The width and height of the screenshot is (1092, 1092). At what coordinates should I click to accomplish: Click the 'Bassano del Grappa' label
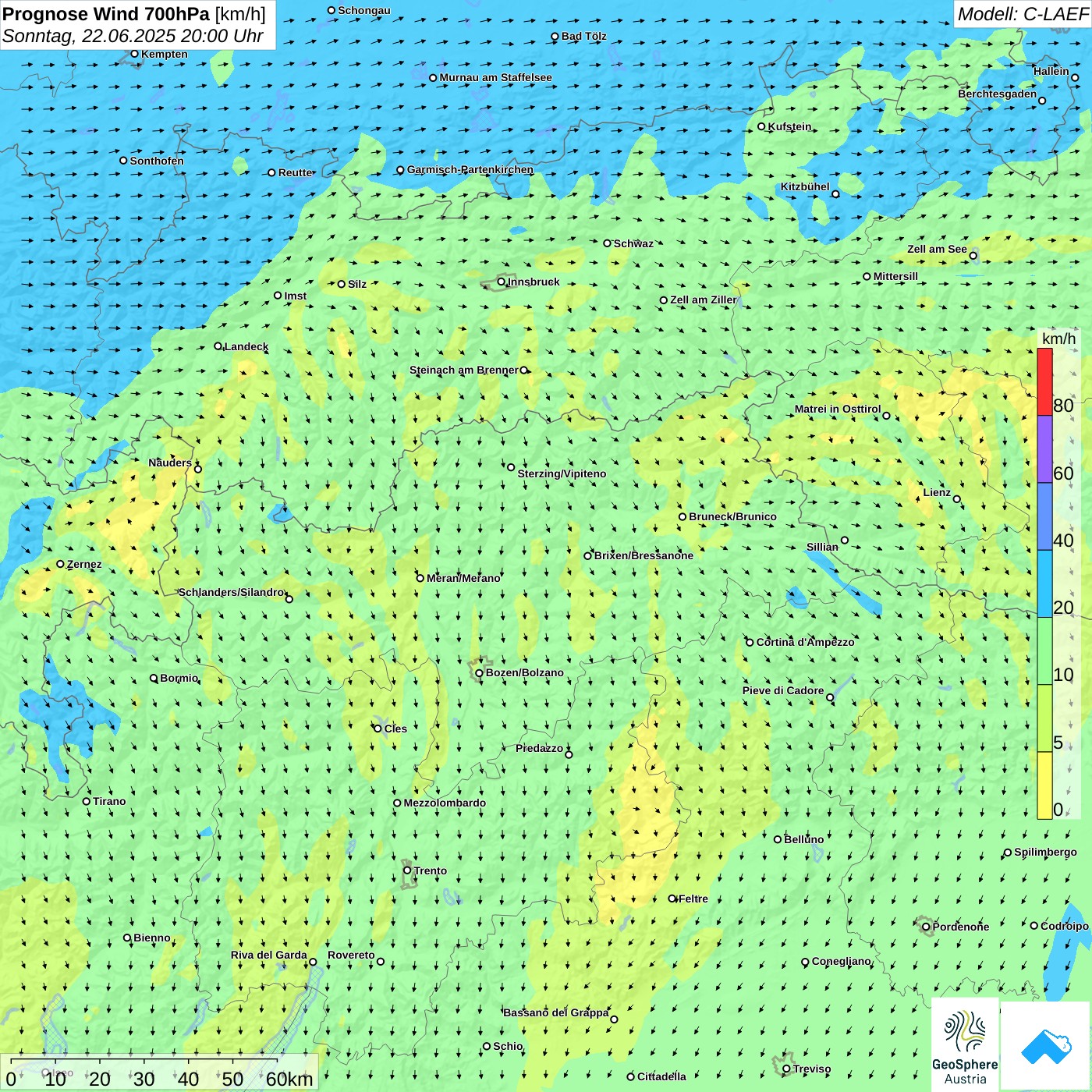(556, 1012)
